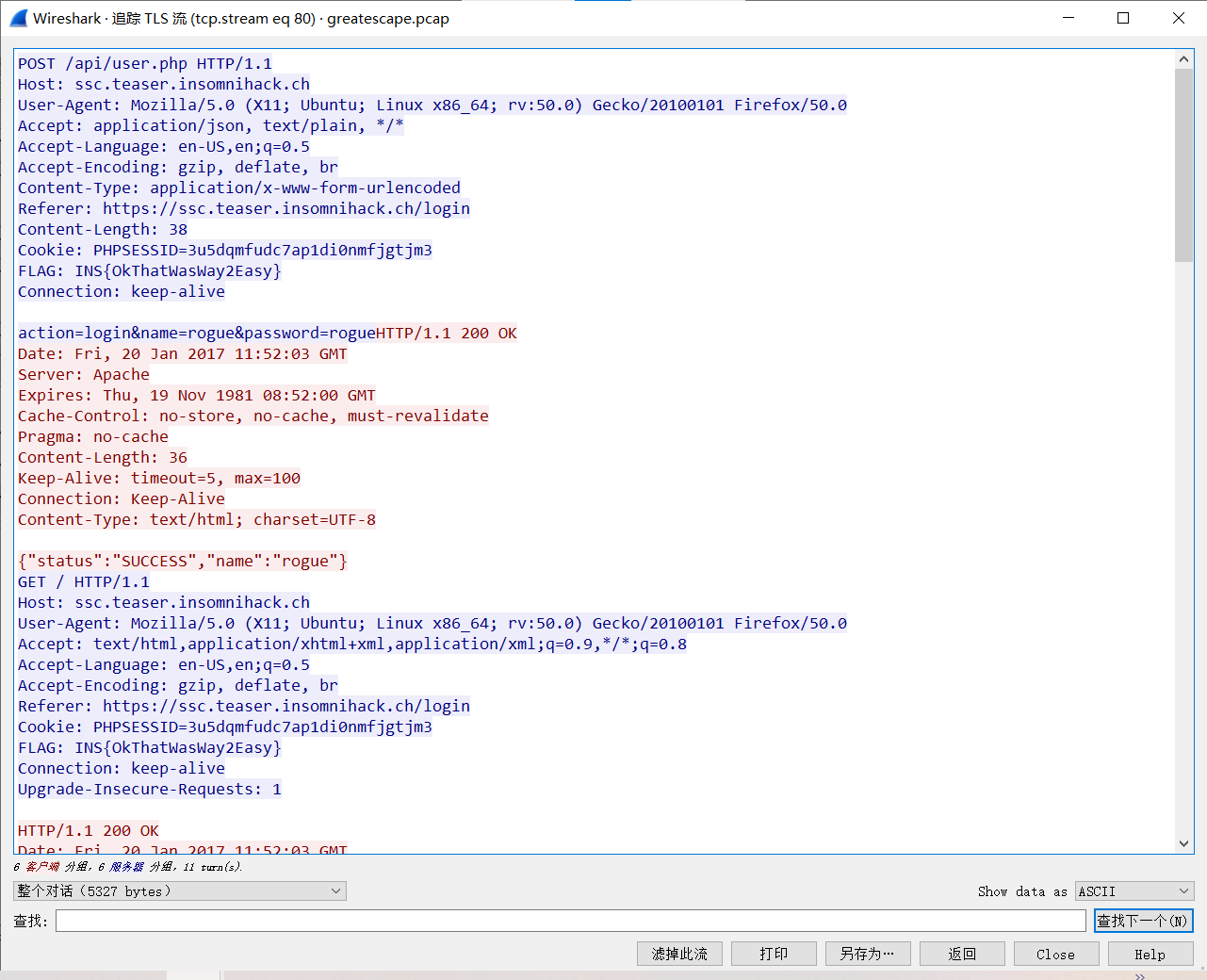Click the scrollbar down arrow
This screenshot has height=980, width=1207.
(1184, 844)
